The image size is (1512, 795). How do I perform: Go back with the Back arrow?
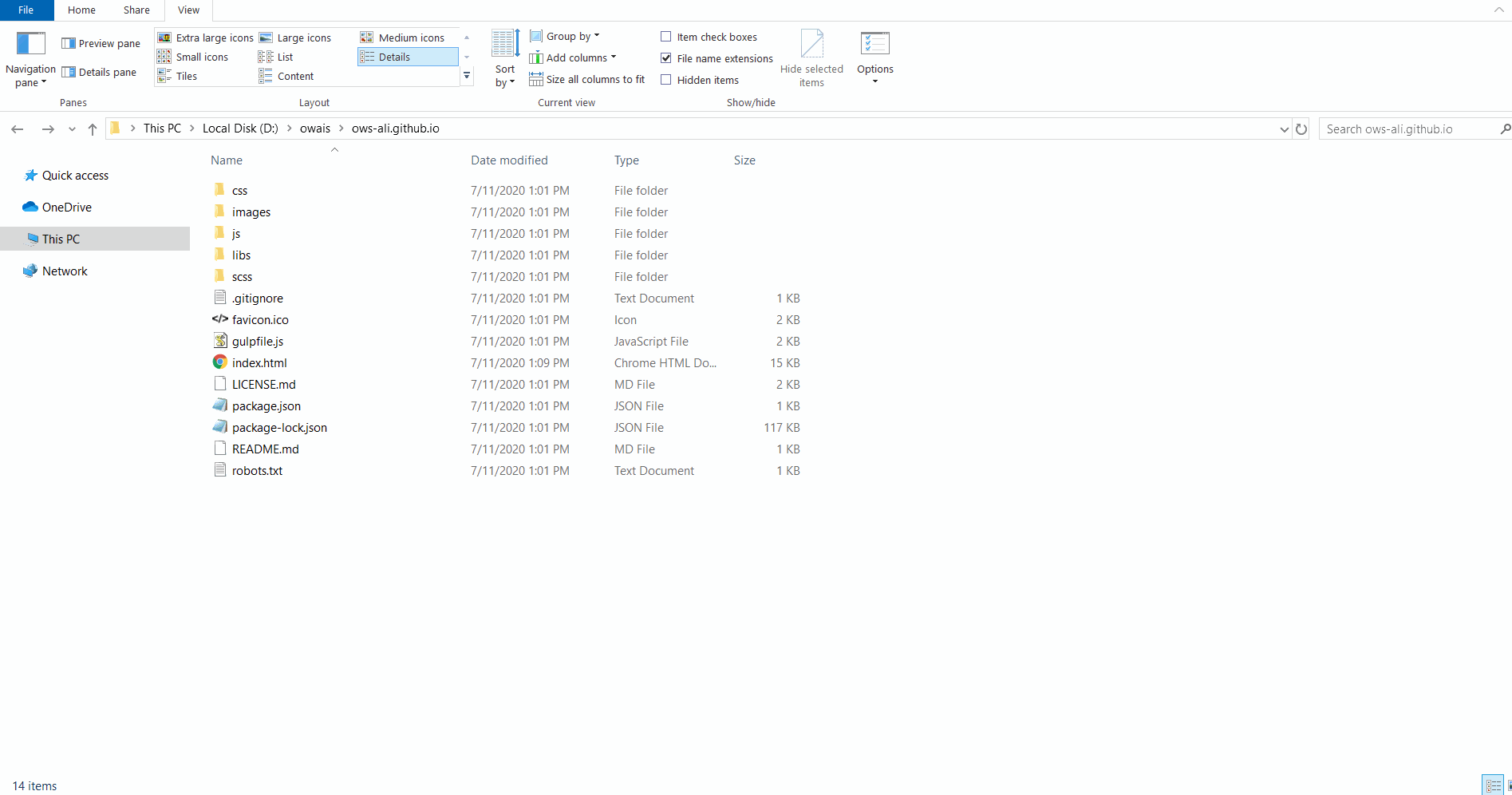(18, 129)
